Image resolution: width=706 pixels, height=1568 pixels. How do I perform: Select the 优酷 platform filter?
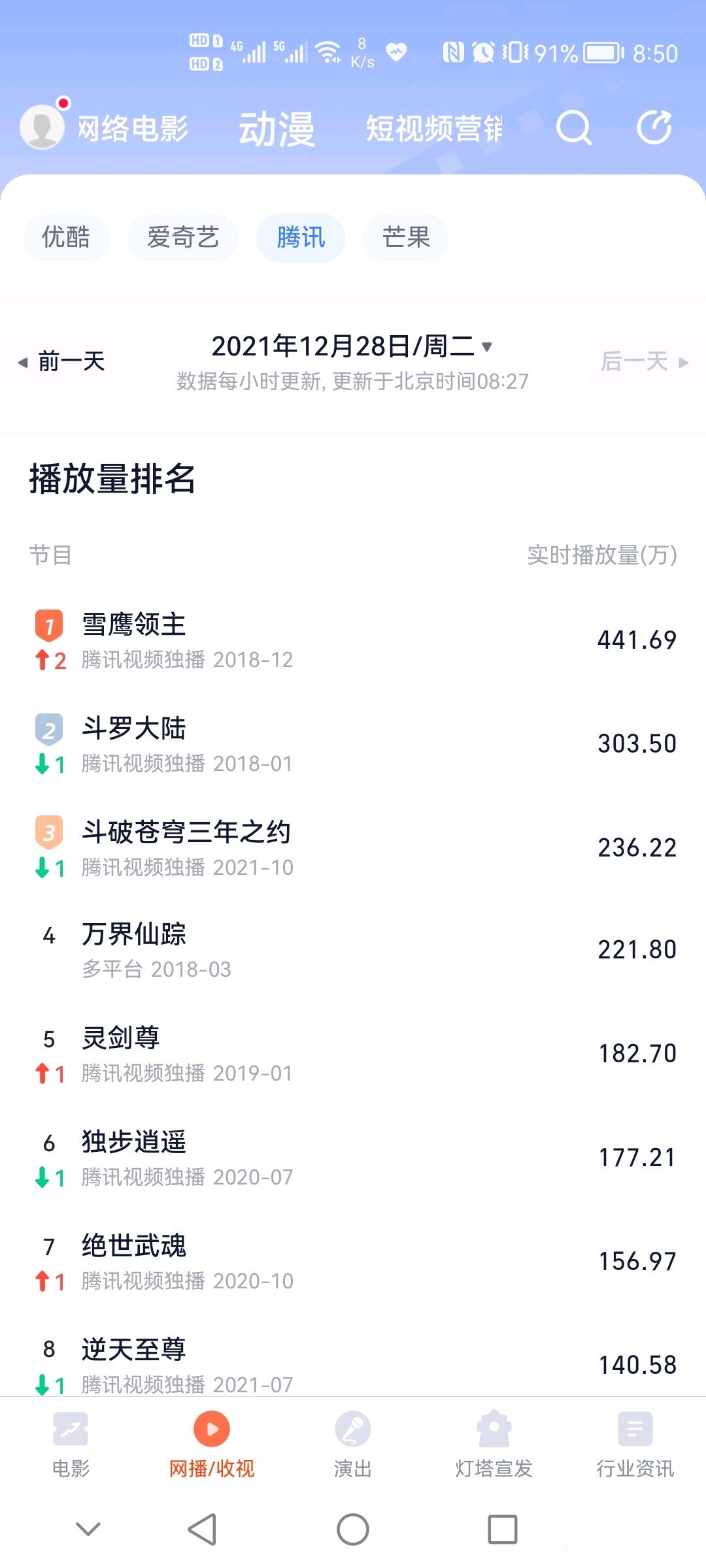[x=66, y=237]
